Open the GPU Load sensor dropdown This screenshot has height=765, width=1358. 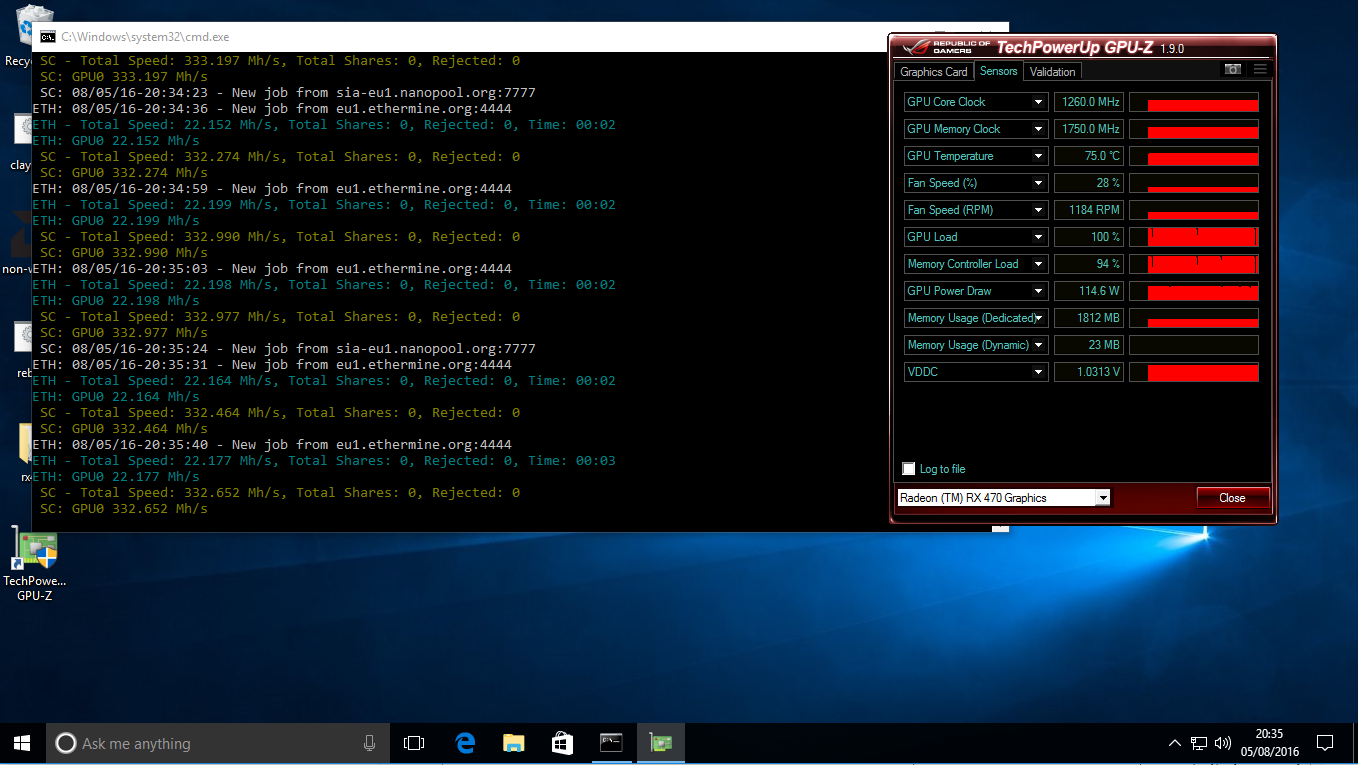1039,237
